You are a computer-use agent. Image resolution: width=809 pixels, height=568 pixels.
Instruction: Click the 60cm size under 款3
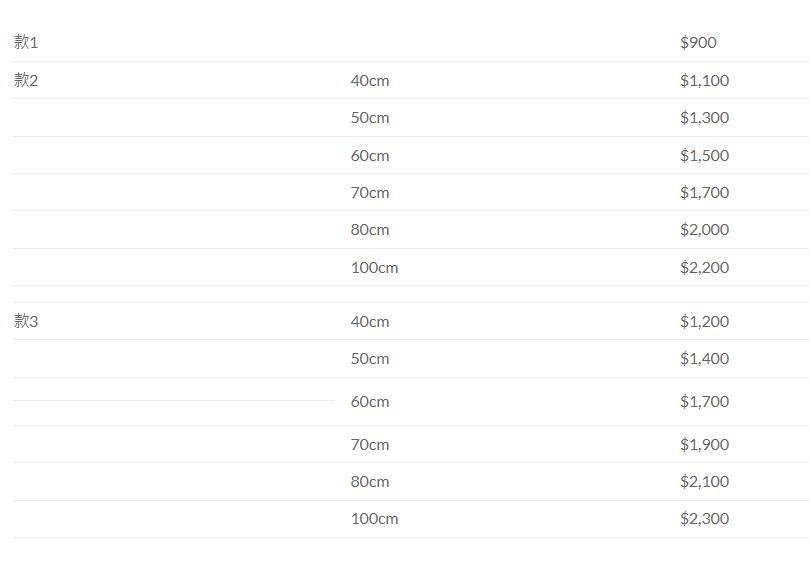tap(370, 402)
